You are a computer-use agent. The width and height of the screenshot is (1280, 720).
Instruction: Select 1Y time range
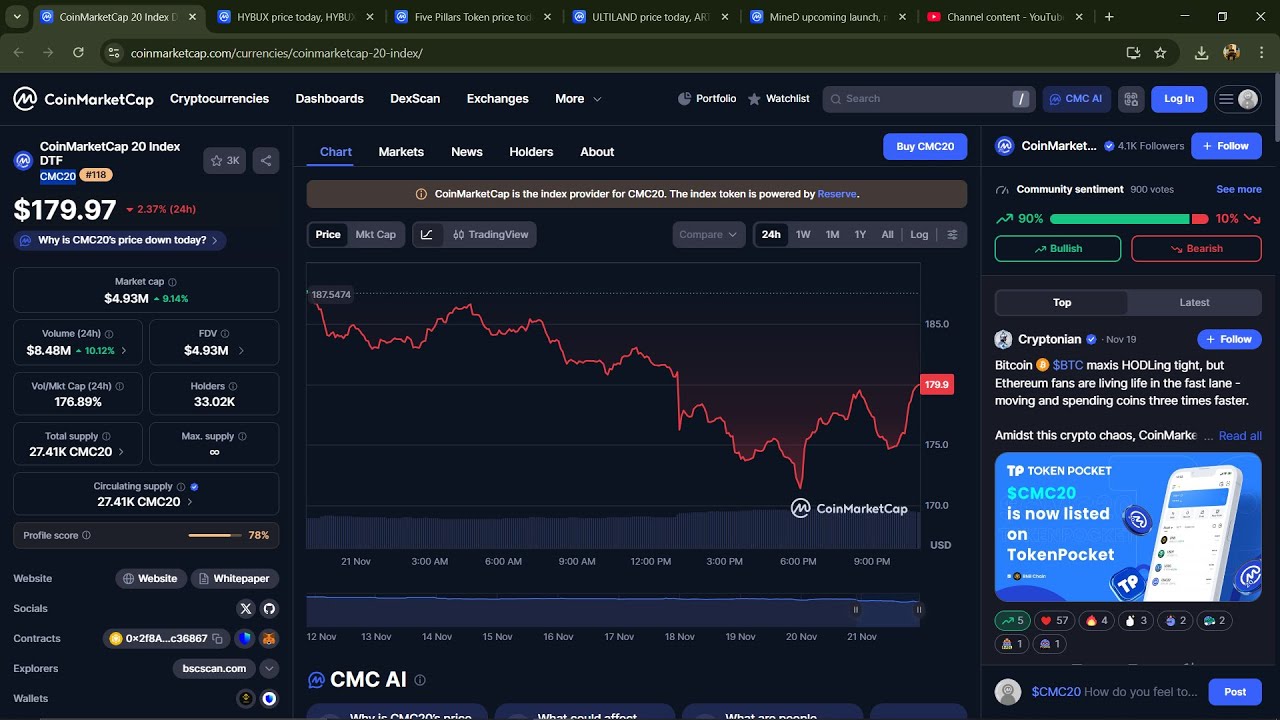tap(860, 235)
